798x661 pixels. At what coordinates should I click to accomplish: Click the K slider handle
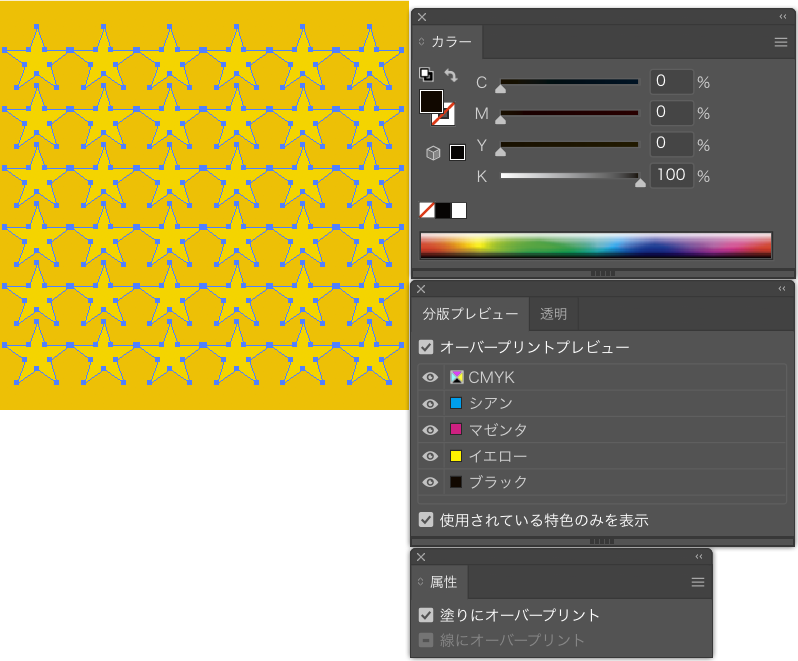[x=640, y=183]
